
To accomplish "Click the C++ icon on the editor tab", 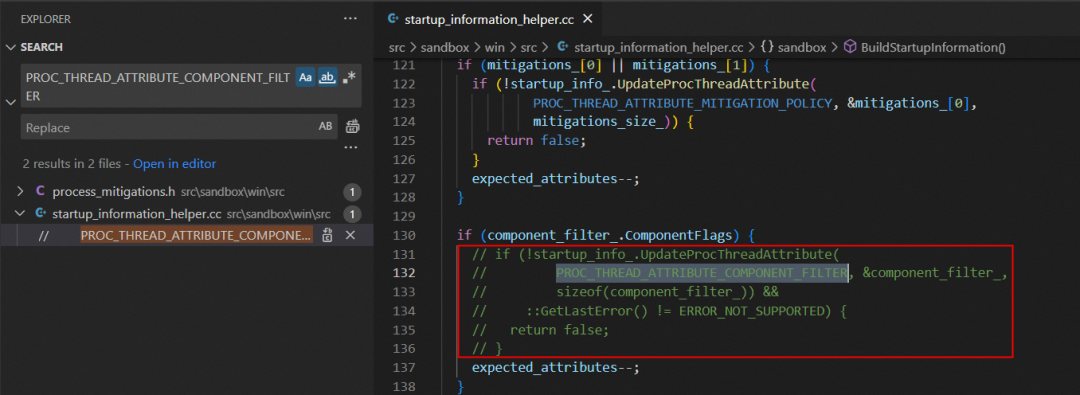I will 394,19.
